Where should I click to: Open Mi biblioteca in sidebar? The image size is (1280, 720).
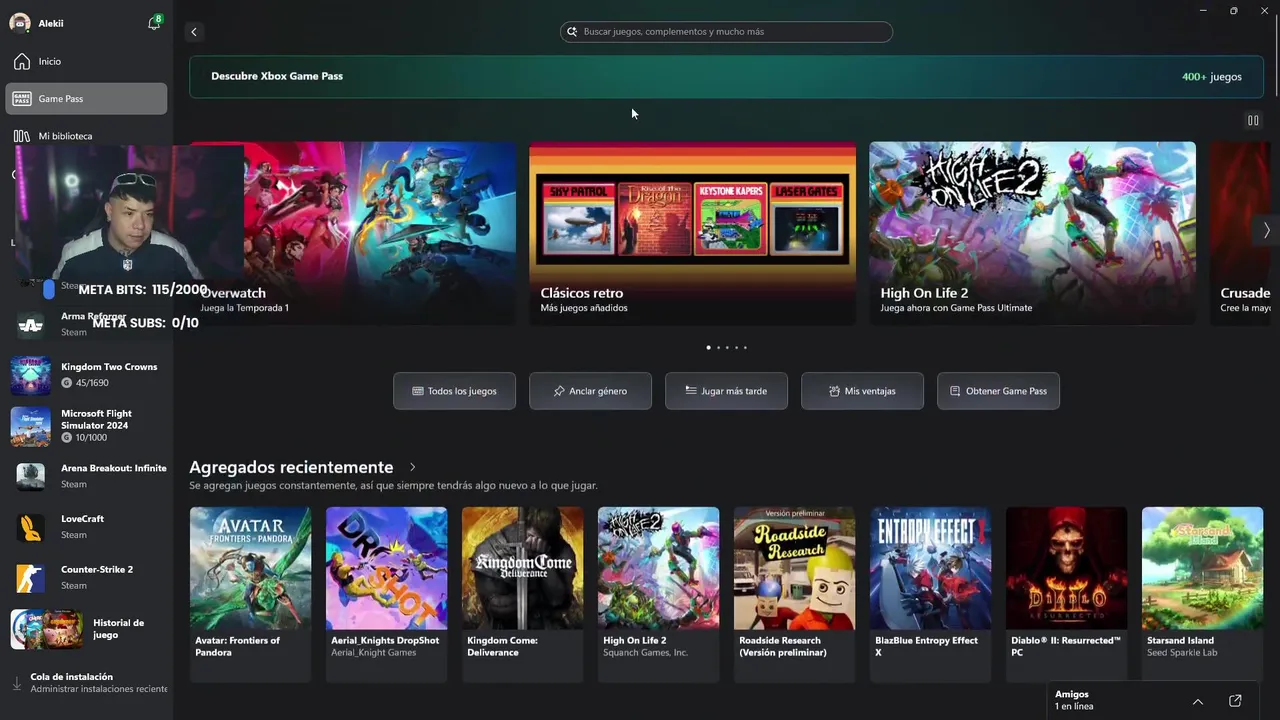(86, 136)
